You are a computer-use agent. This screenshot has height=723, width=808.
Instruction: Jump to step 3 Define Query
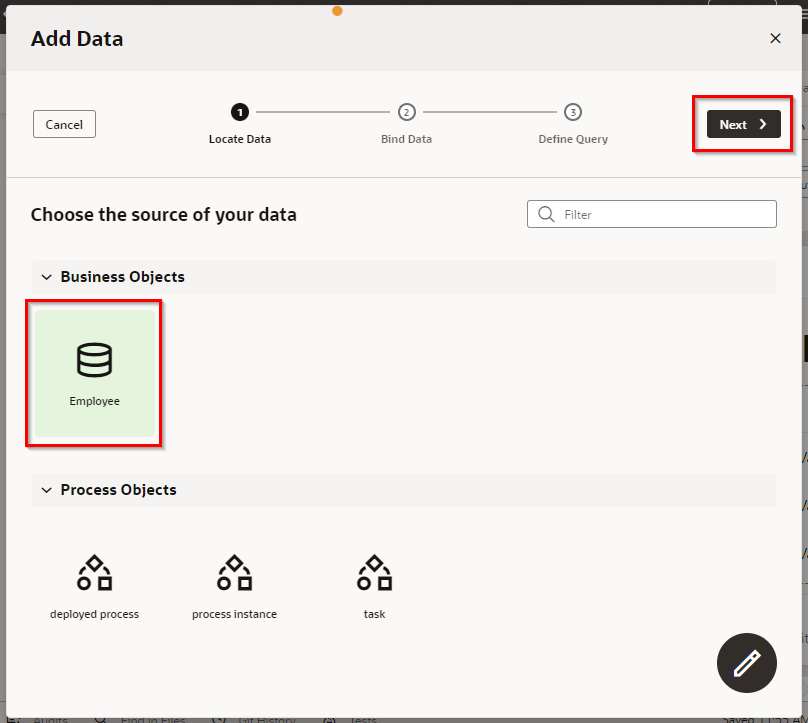tap(572, 113)
